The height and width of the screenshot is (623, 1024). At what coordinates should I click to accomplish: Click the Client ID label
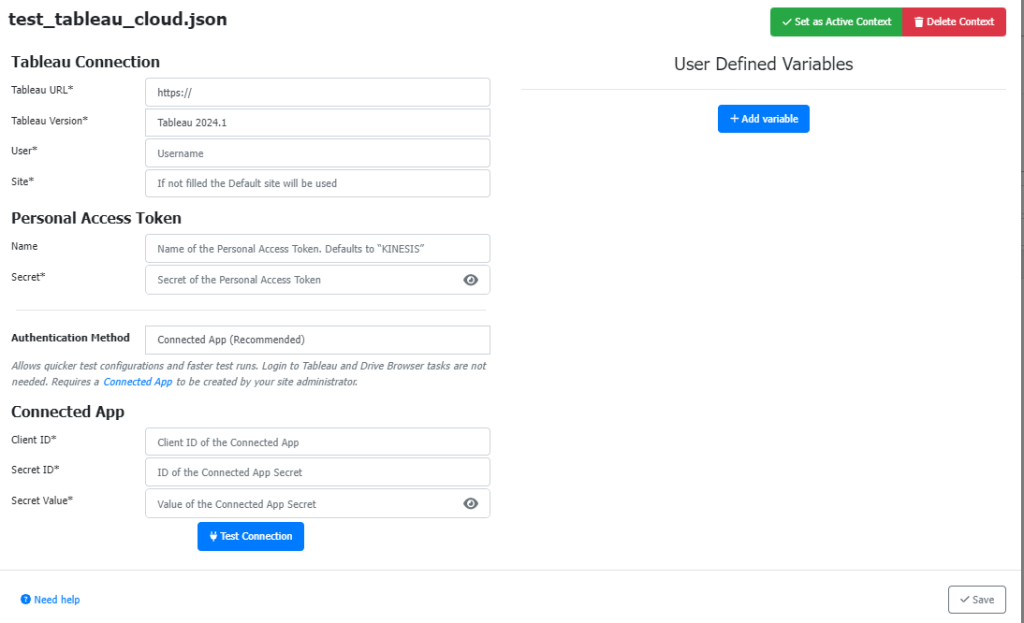34,440
